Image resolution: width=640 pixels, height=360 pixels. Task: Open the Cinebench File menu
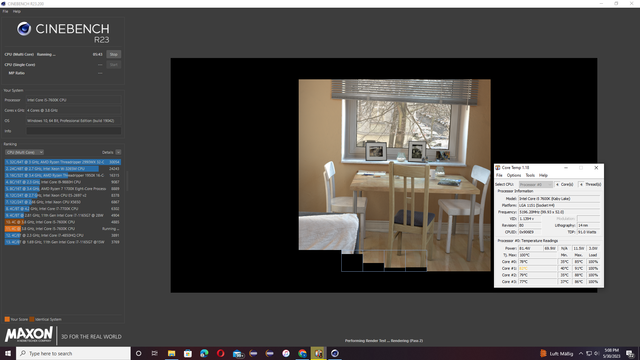pos(5,11)
